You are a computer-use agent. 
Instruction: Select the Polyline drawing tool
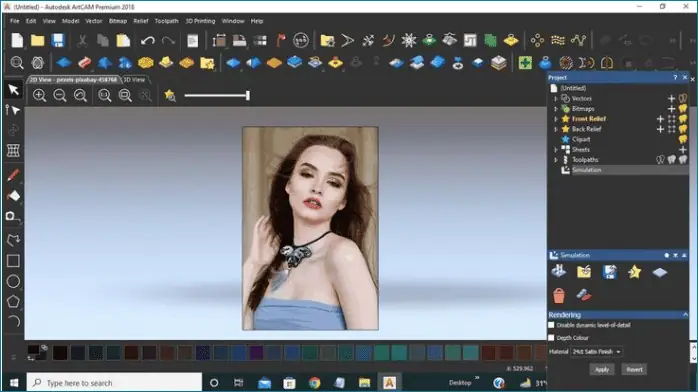point(13,240)
